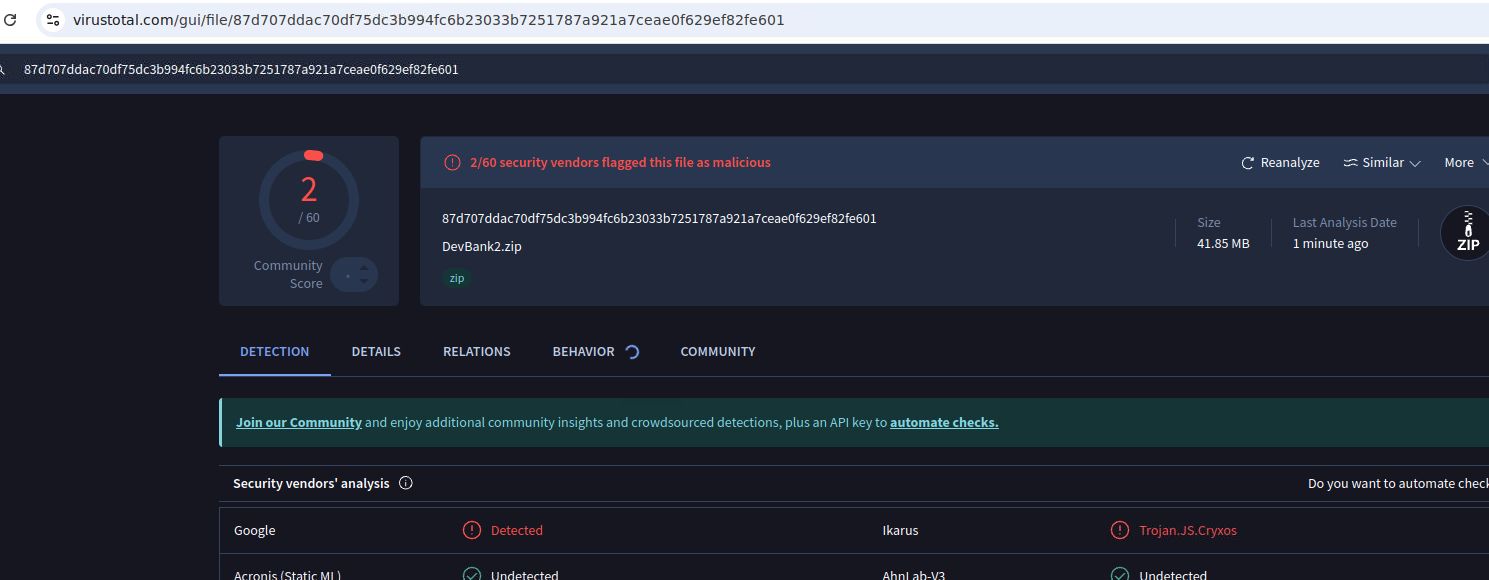The image size is (1489, 580).
Task: Click the 41.85 MB size value
Action: coord(1223,243)
